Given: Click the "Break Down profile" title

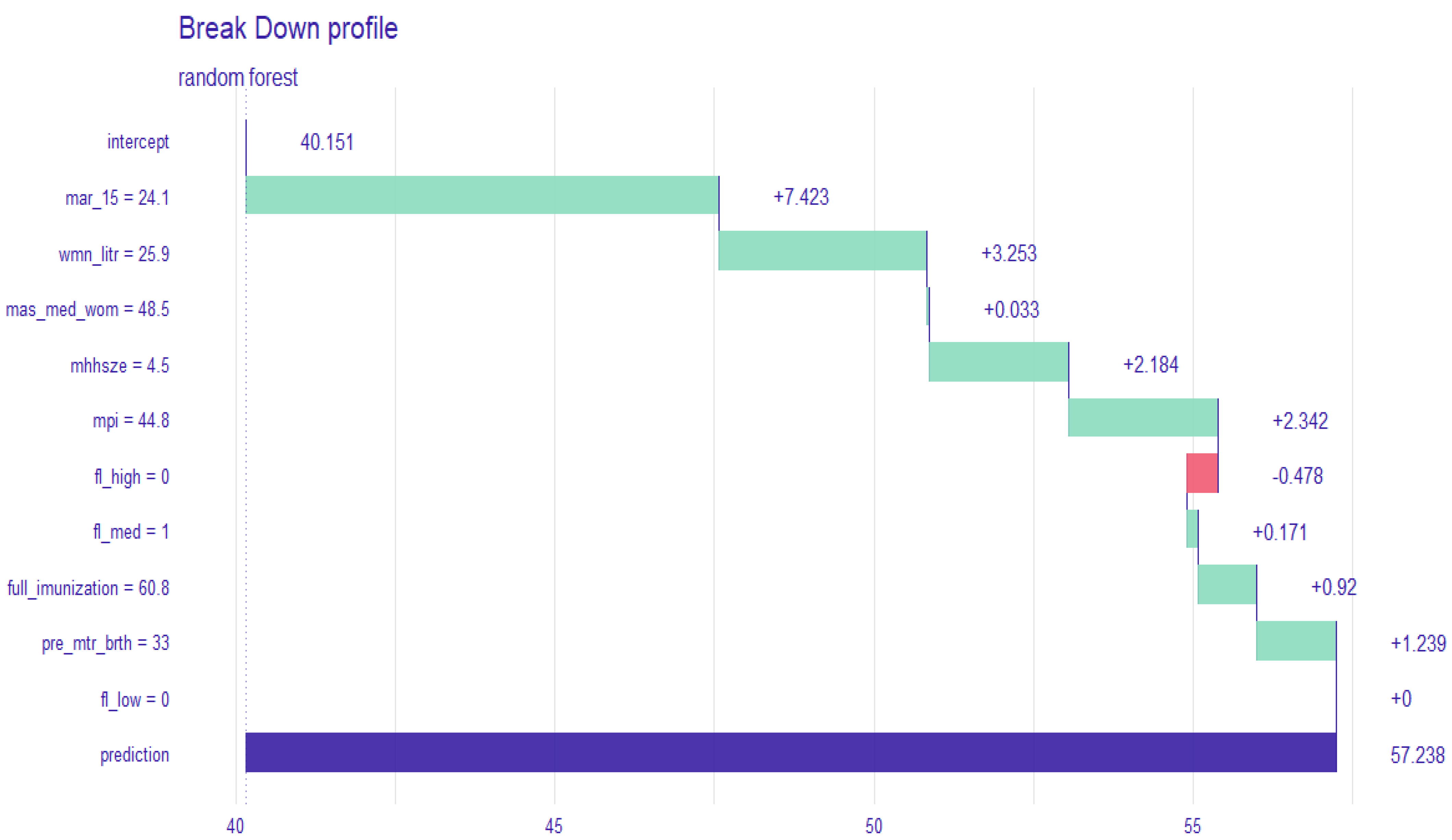Looking at the screenshot, I should (288, 28).
